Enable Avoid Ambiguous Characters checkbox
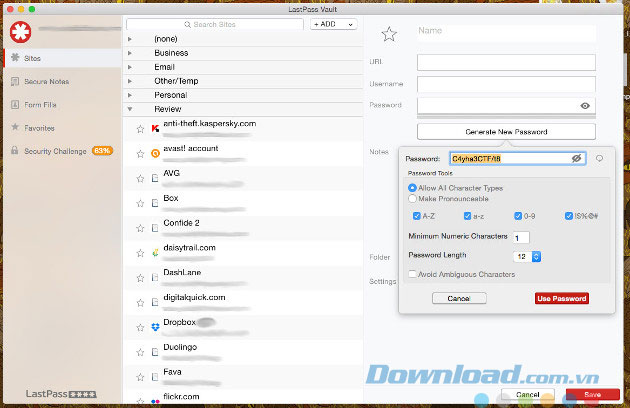The height and width of the screenshot is (408, 630). click(412, 274)
